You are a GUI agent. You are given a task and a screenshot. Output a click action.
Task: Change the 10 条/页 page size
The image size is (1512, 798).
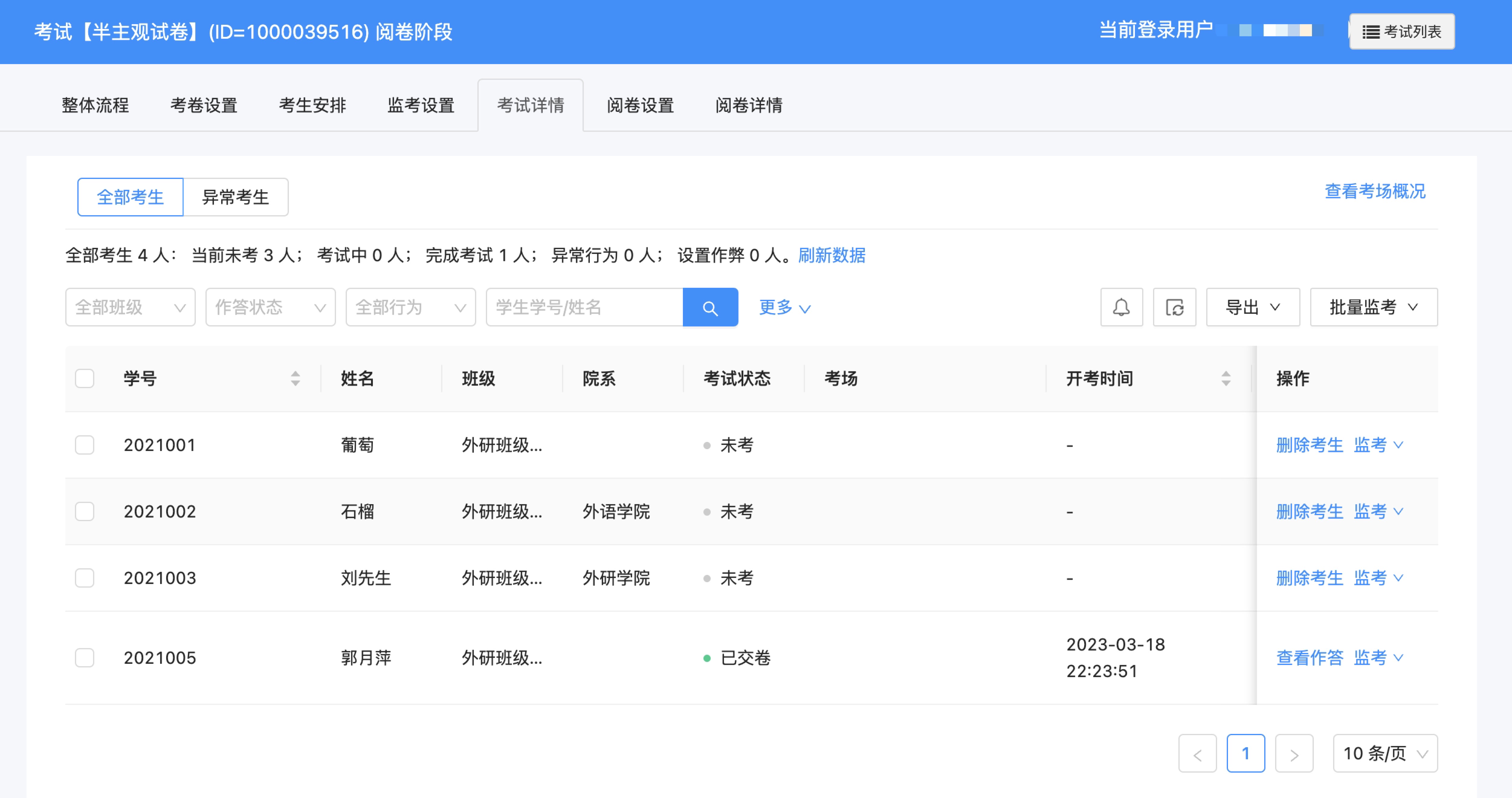(1385, 753)
